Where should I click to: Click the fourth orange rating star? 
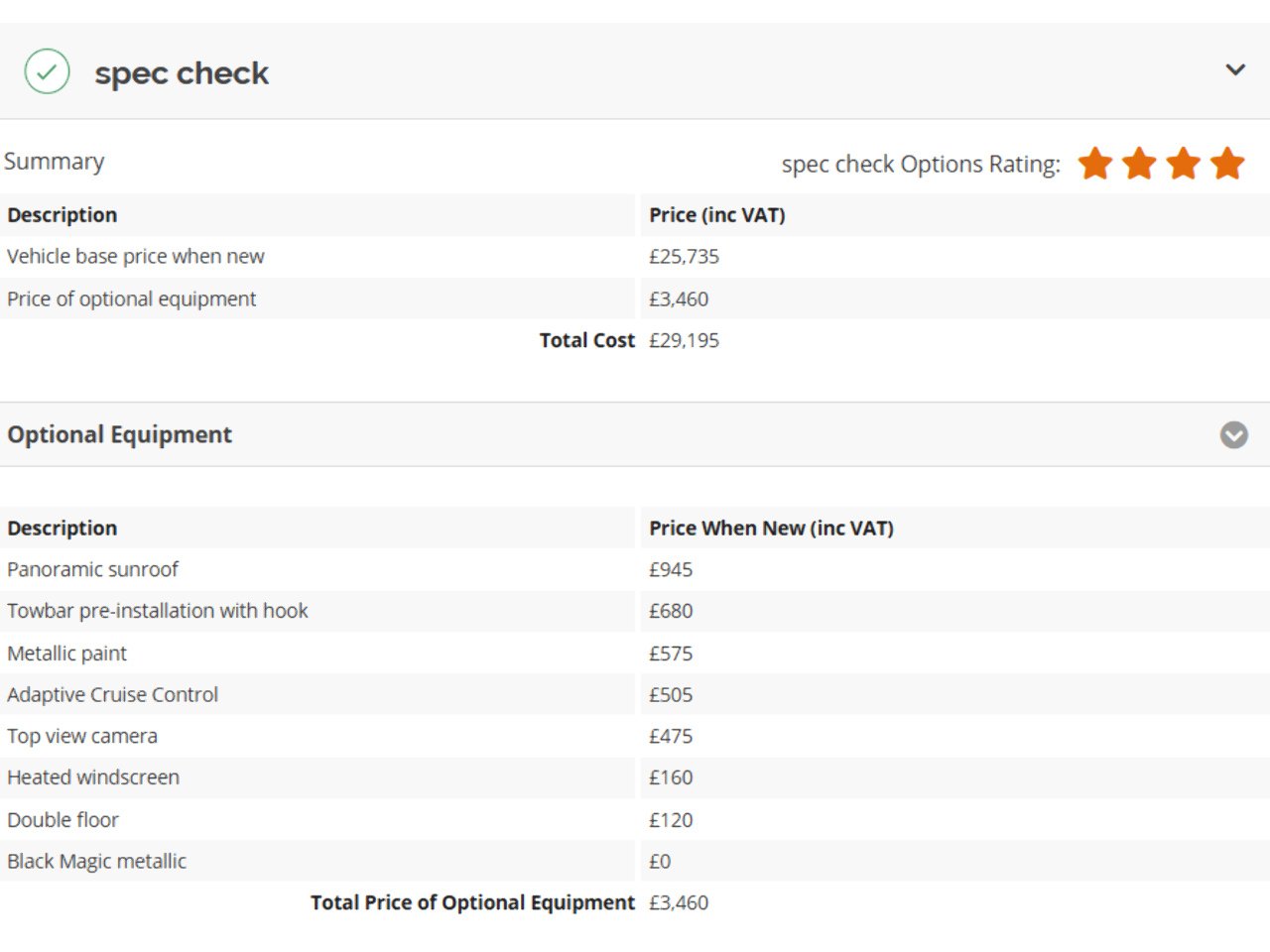click(x=1227, y=164)
